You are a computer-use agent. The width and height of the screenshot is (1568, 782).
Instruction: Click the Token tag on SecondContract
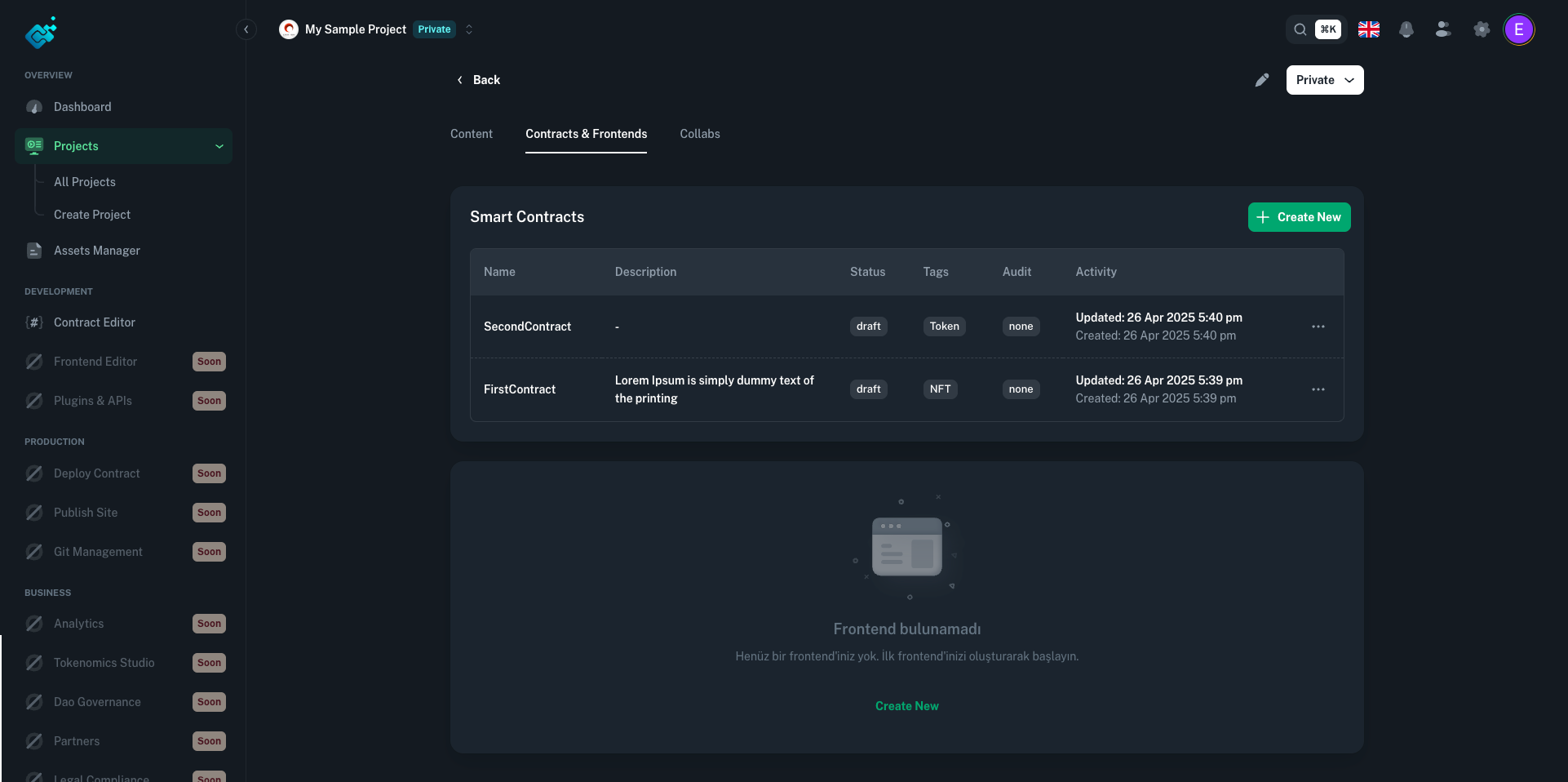945,327
